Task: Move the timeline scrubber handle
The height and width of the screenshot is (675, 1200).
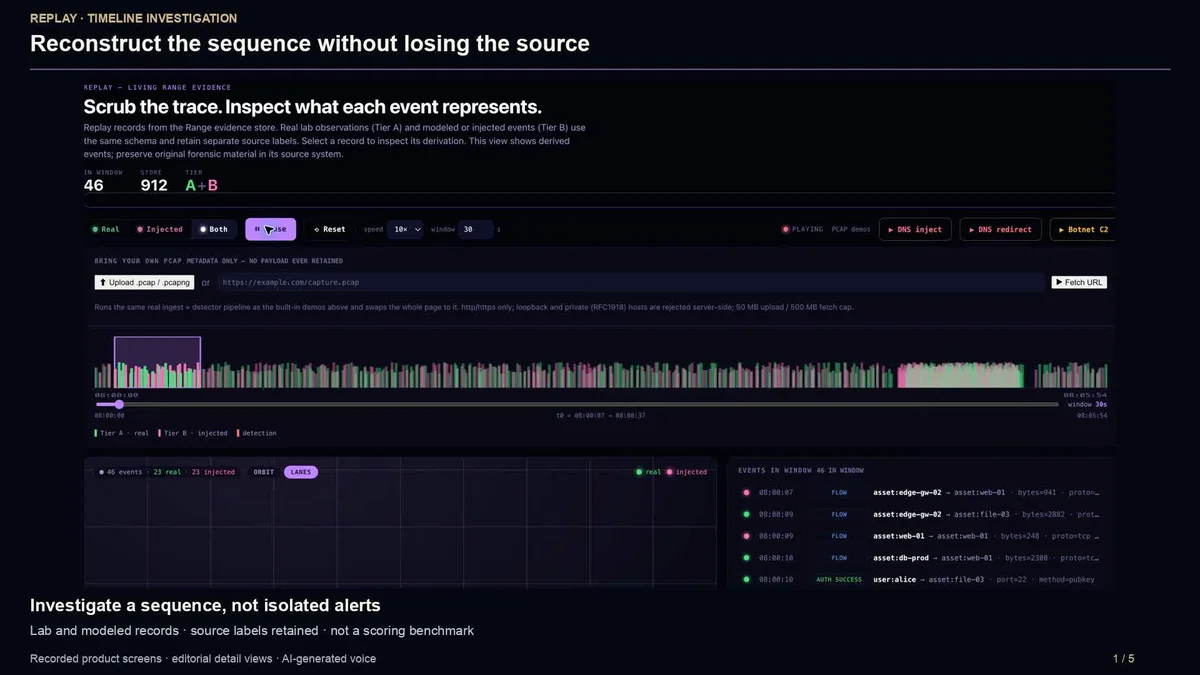Action: 119,404
